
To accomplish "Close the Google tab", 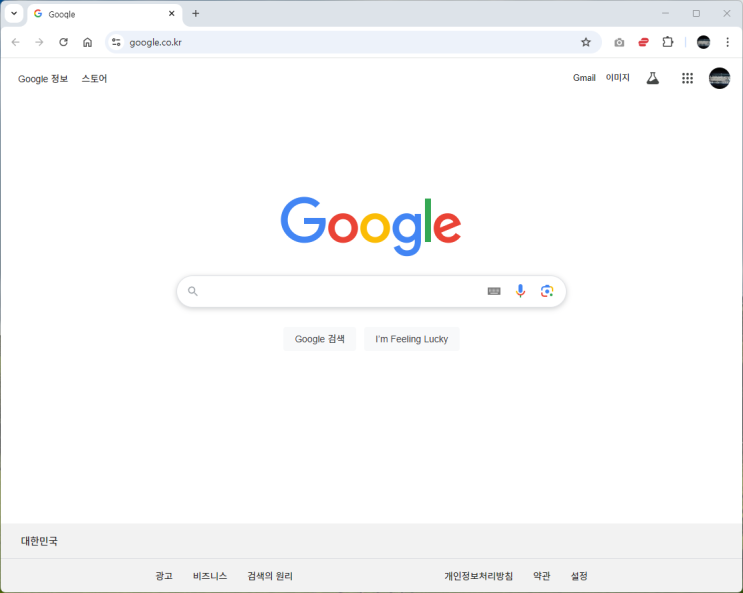I will pos(172,14).
